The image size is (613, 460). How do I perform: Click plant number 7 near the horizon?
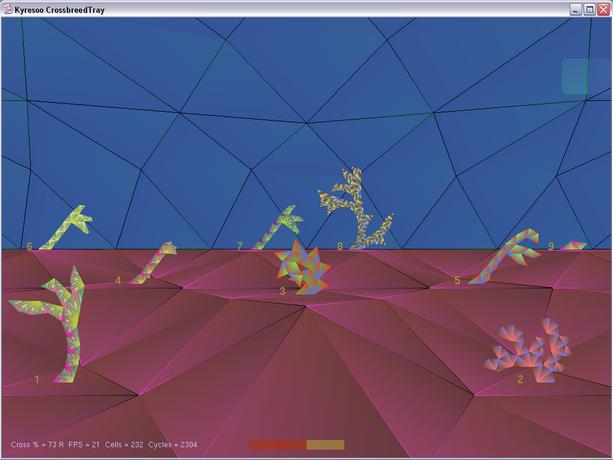(277, 229)
